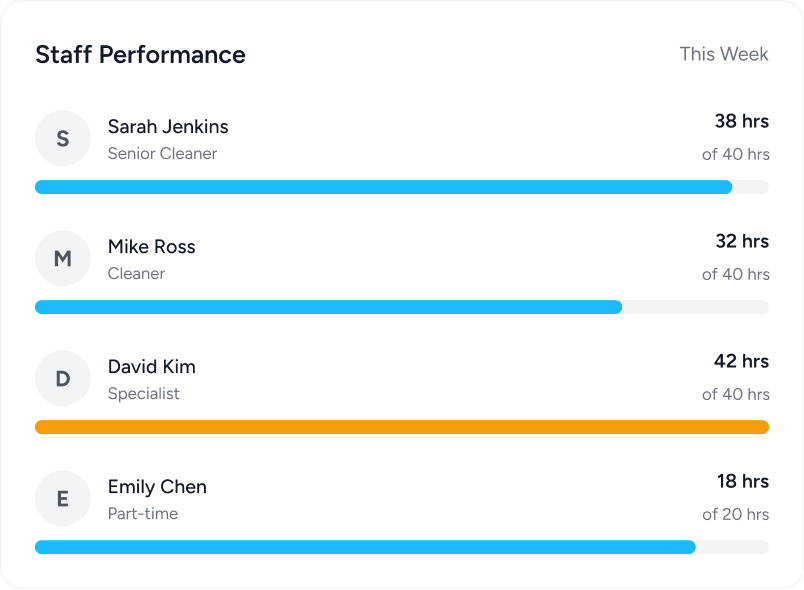804x590 pixels.
Task: Click the Senior Cleaner role label
Action: tap(162, 154)
